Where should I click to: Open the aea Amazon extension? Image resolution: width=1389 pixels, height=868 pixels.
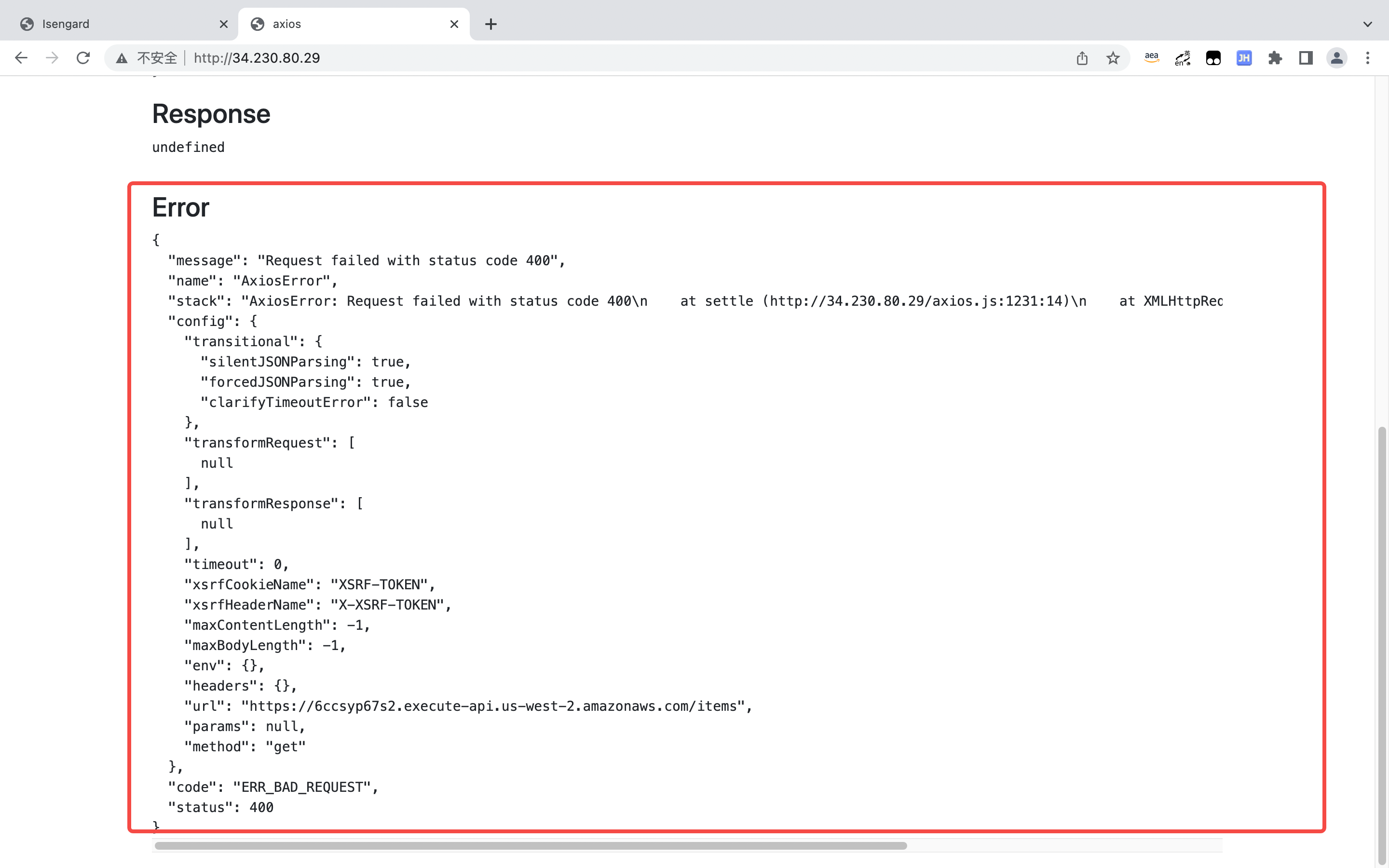[1151, 58]
